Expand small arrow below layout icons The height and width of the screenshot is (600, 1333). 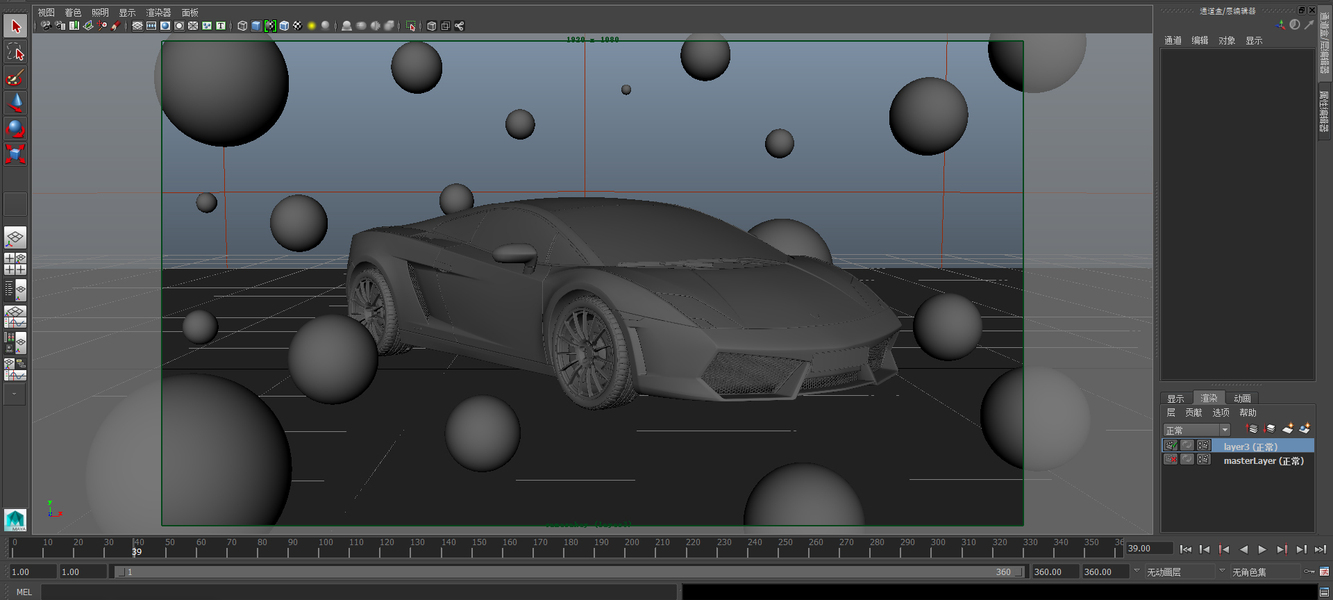pyautogui.click(x=15, y=394)
